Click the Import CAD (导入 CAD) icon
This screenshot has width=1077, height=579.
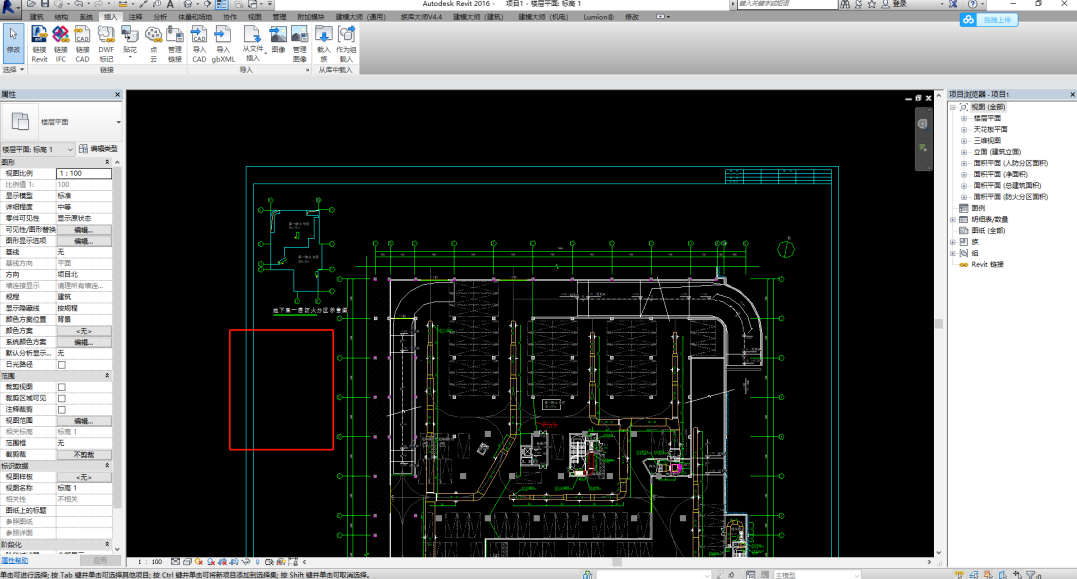pyautogui.click(x=199, y=44)
